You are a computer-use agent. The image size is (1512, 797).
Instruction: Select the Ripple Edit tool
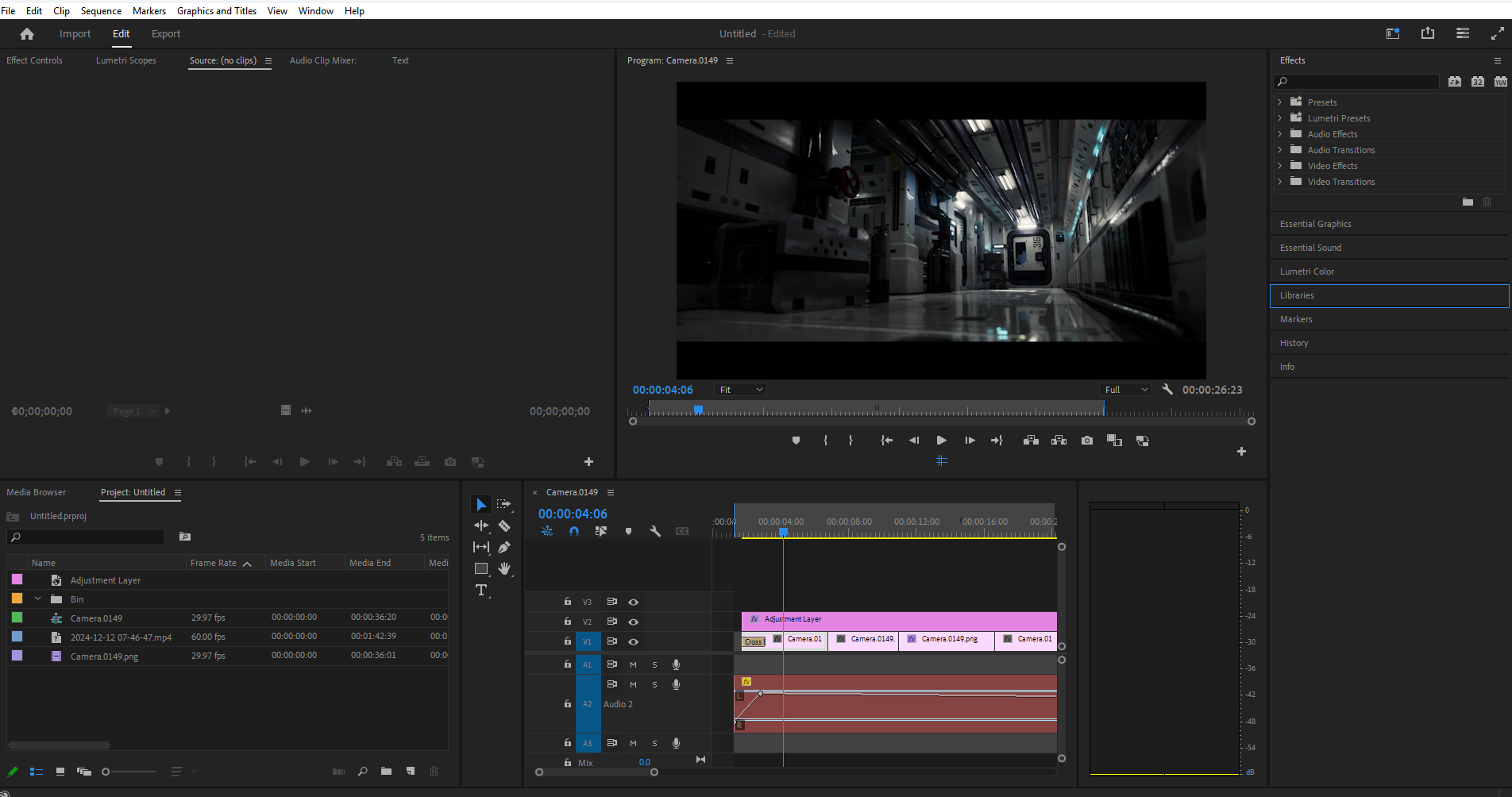tap(481, 526)
